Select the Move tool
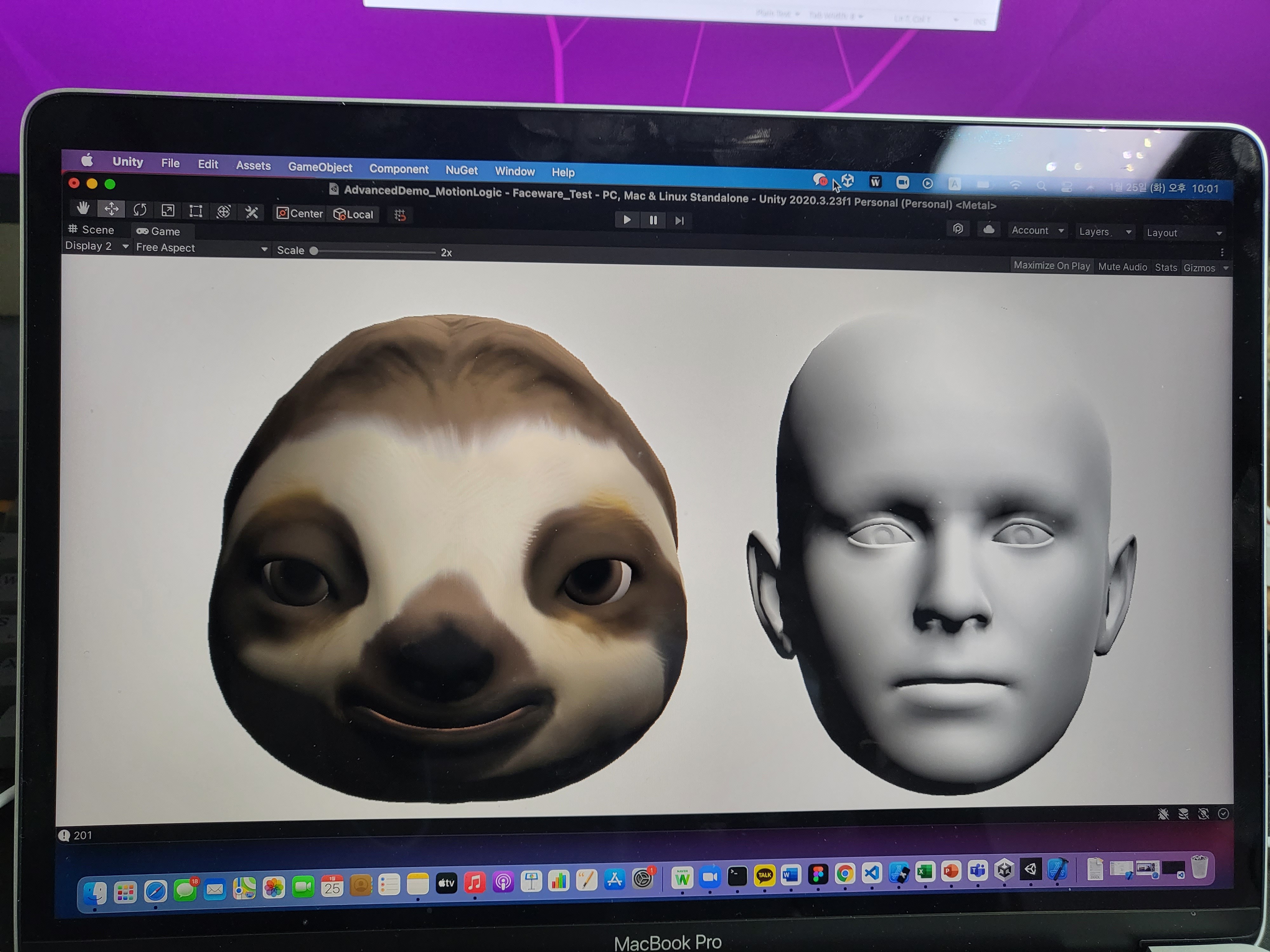This screenshot has height=952, width=1270. coord(111,209)
